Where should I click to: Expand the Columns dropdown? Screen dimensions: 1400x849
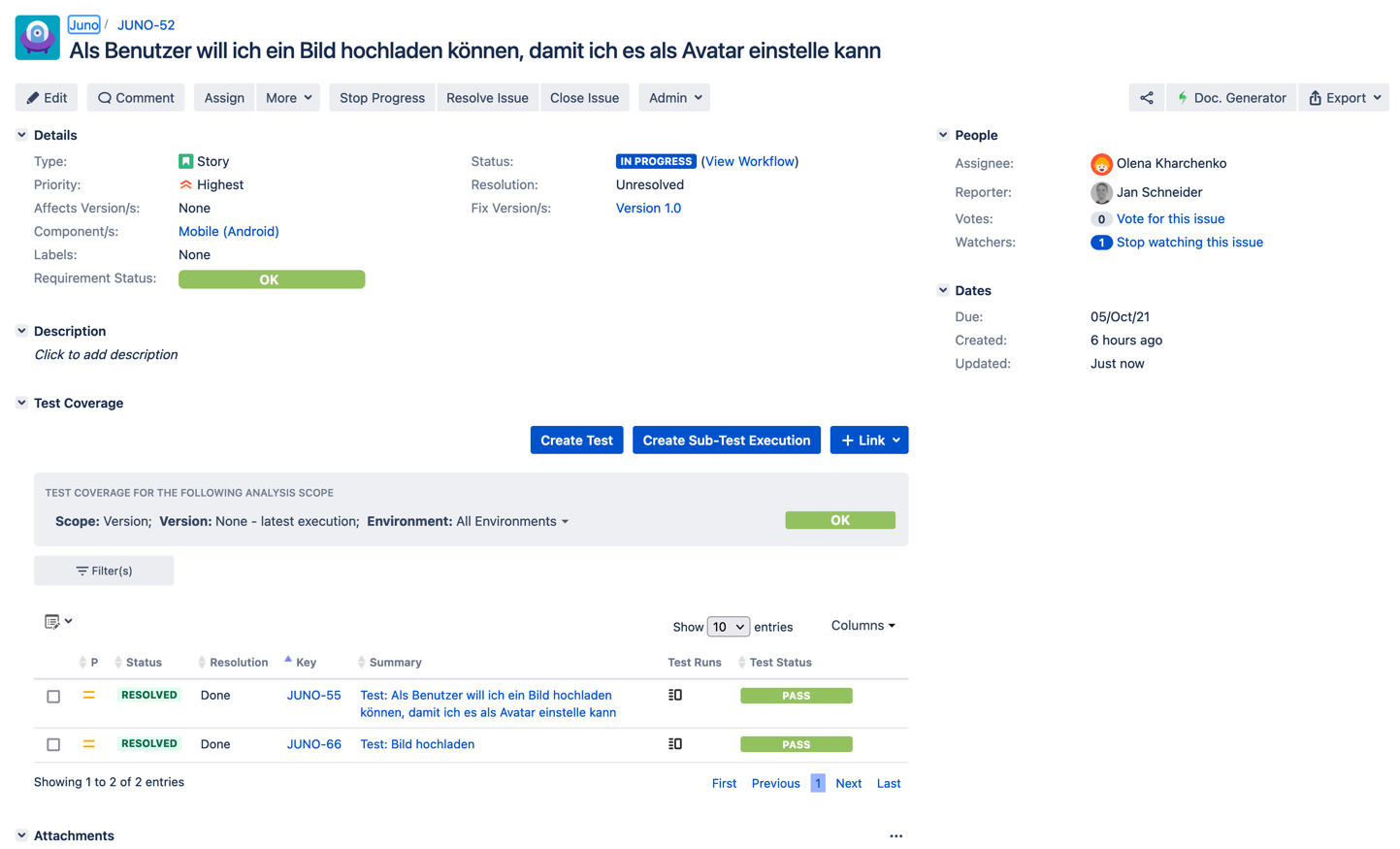863,626
